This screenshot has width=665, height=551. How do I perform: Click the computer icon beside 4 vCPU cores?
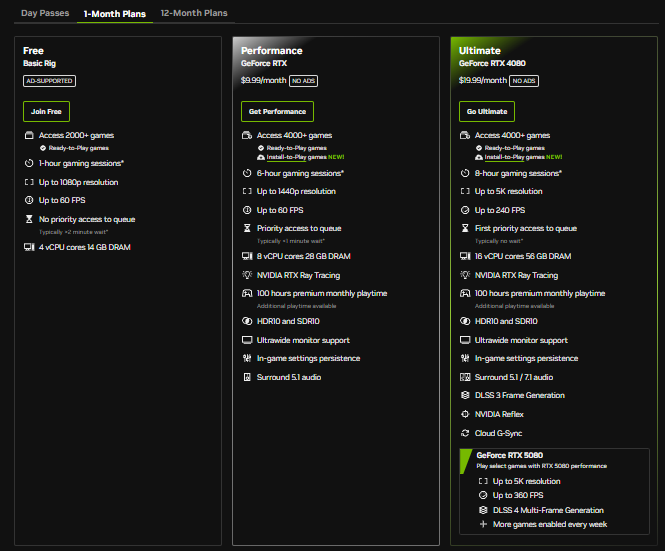(x=29, y=247)
